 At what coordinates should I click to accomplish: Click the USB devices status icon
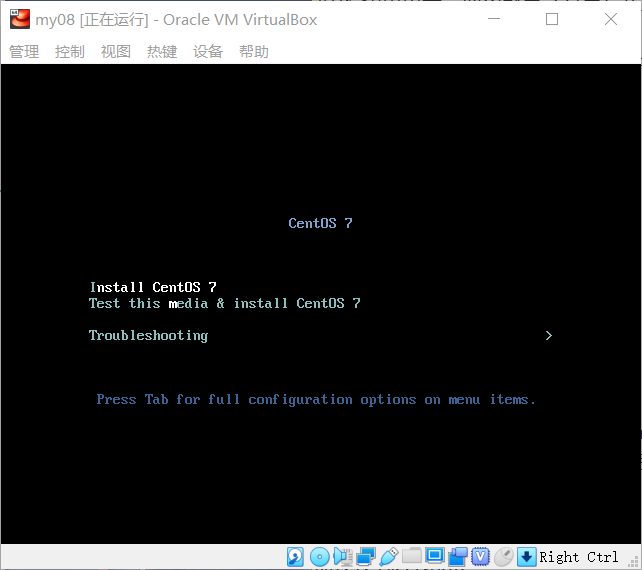[x=389, y=556]
